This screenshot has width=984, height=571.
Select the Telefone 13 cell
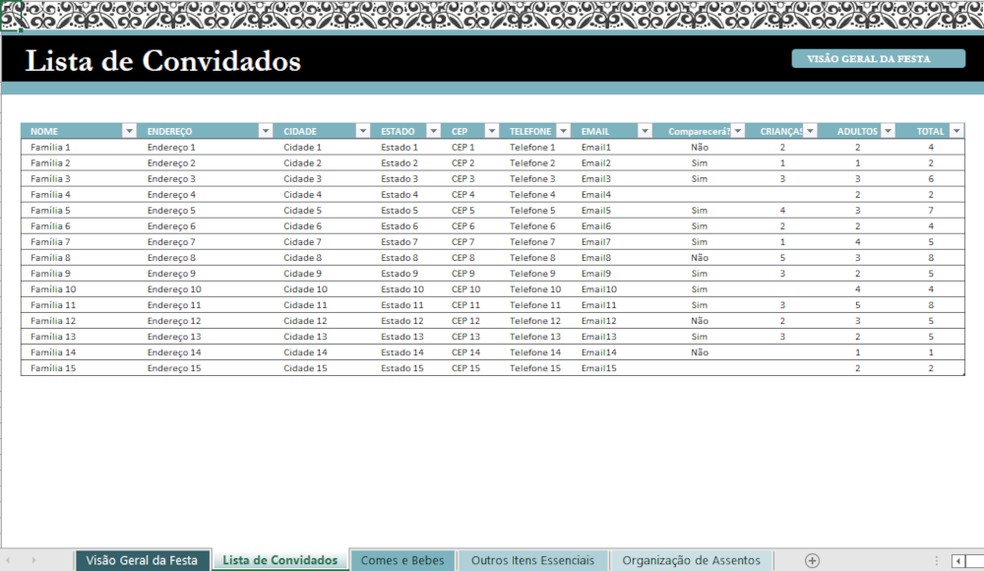coord(535,337)
